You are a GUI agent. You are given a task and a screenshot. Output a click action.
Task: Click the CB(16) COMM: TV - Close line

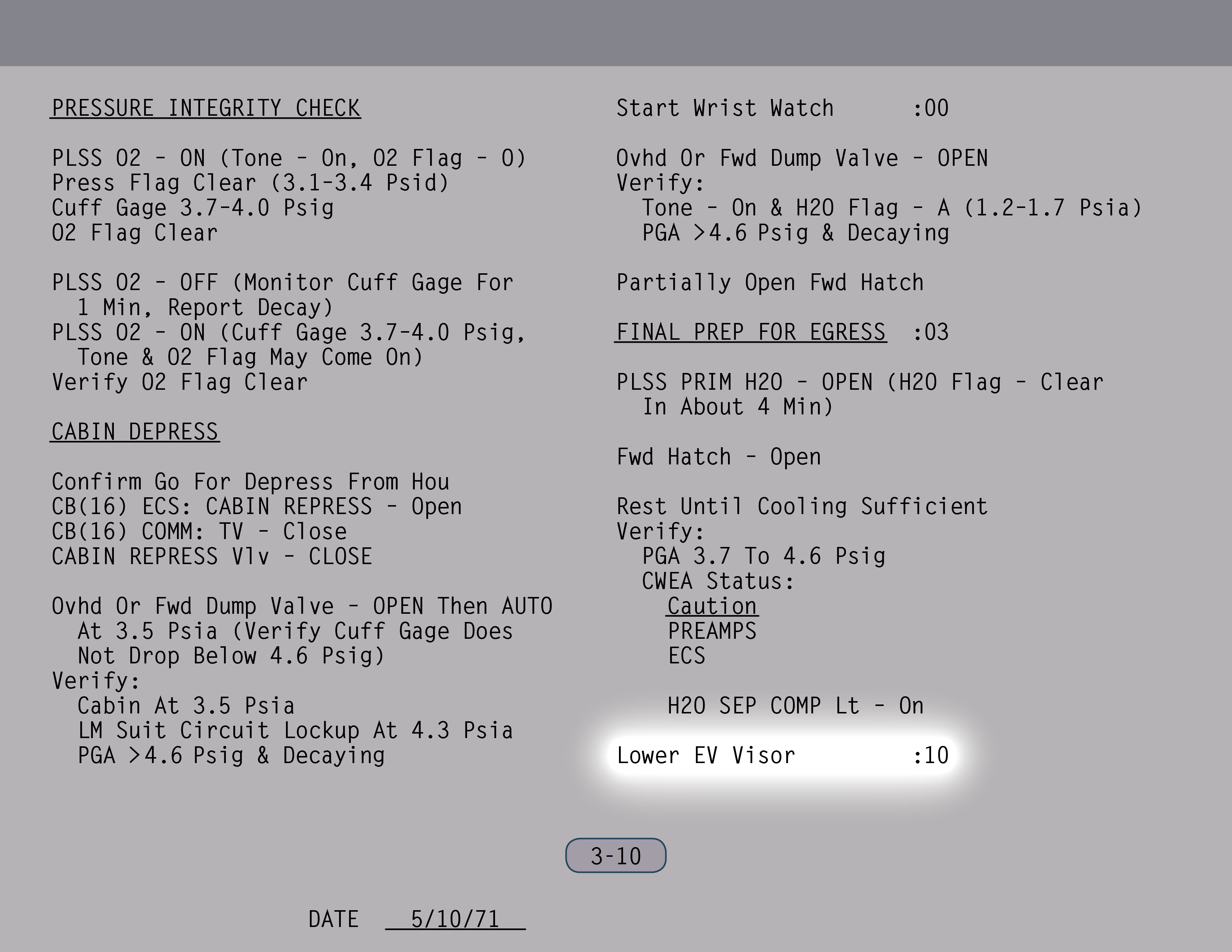199,532
